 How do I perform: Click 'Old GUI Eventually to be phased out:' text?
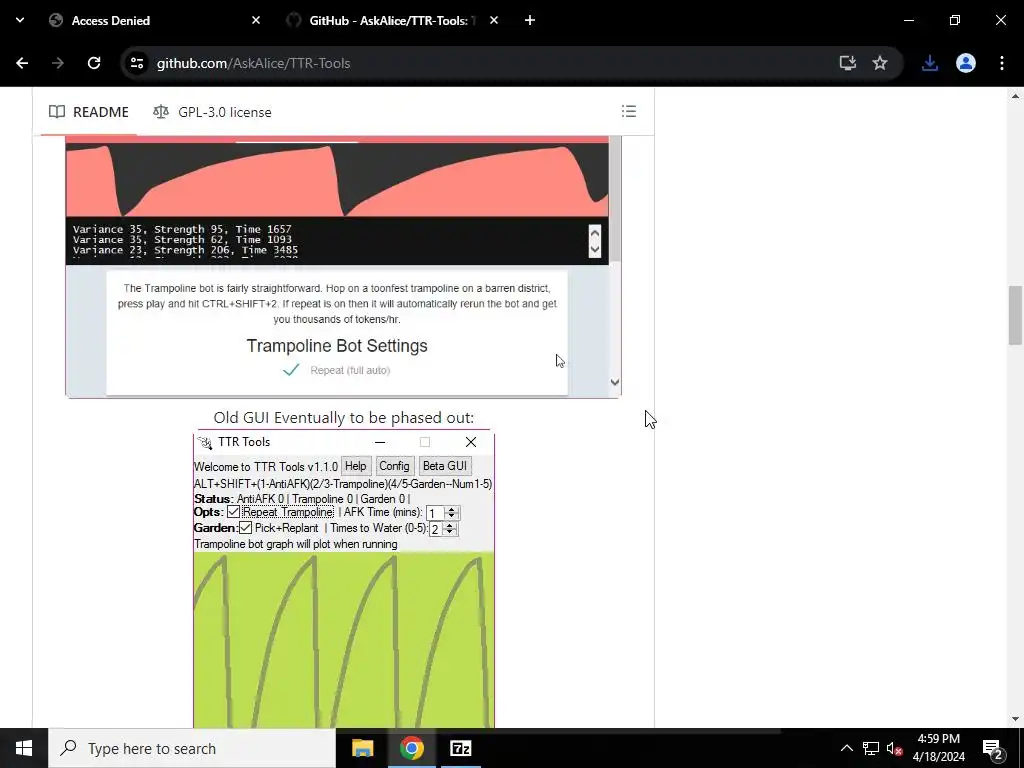(x=344, y=417)
